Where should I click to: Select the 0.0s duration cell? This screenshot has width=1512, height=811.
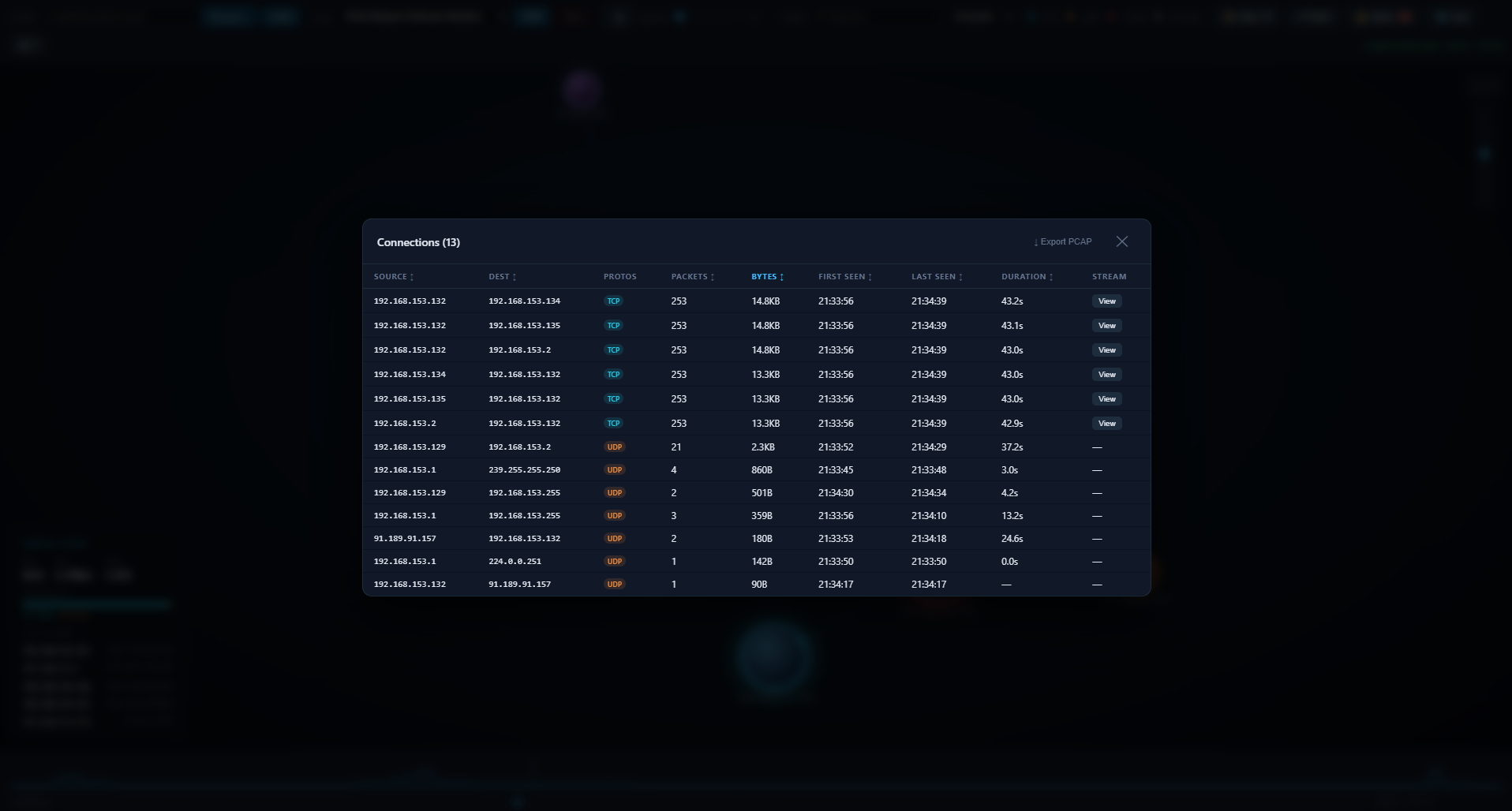[1009, 562]
